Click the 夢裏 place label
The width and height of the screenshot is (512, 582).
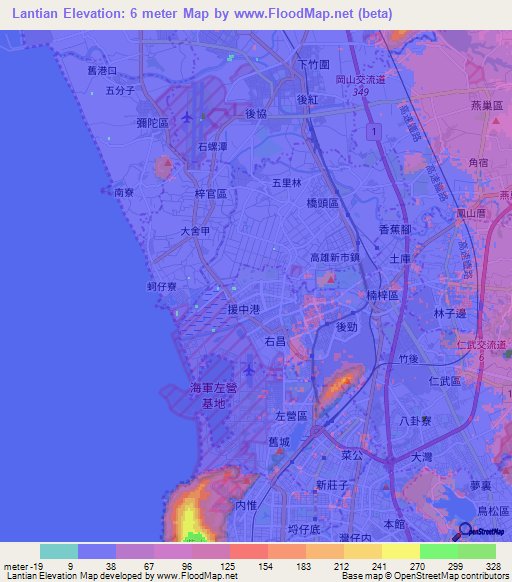click(480, 485)
